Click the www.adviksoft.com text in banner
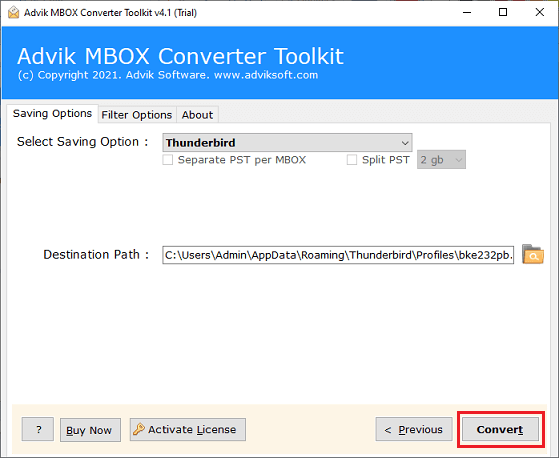The image size is (559, 458). tap(266, 75)
